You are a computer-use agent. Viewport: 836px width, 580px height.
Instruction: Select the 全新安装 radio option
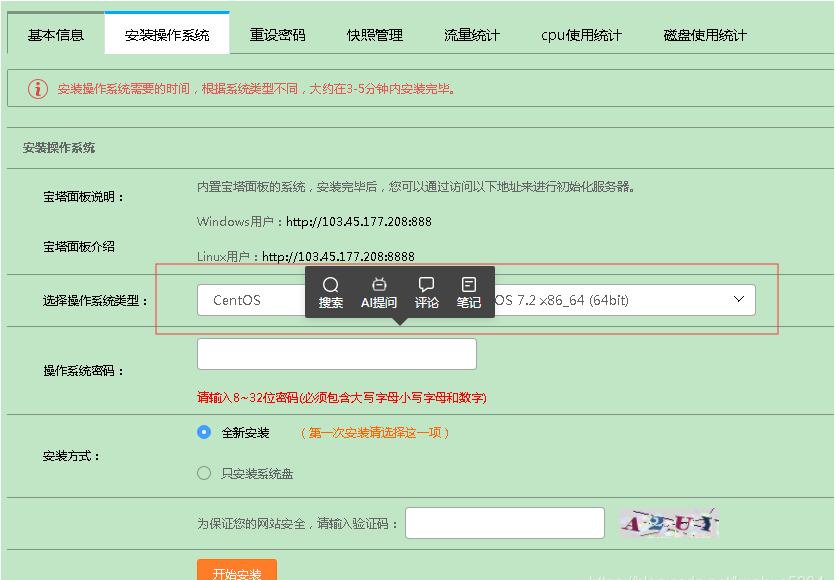pyautogui.click(x=204, y=433)
